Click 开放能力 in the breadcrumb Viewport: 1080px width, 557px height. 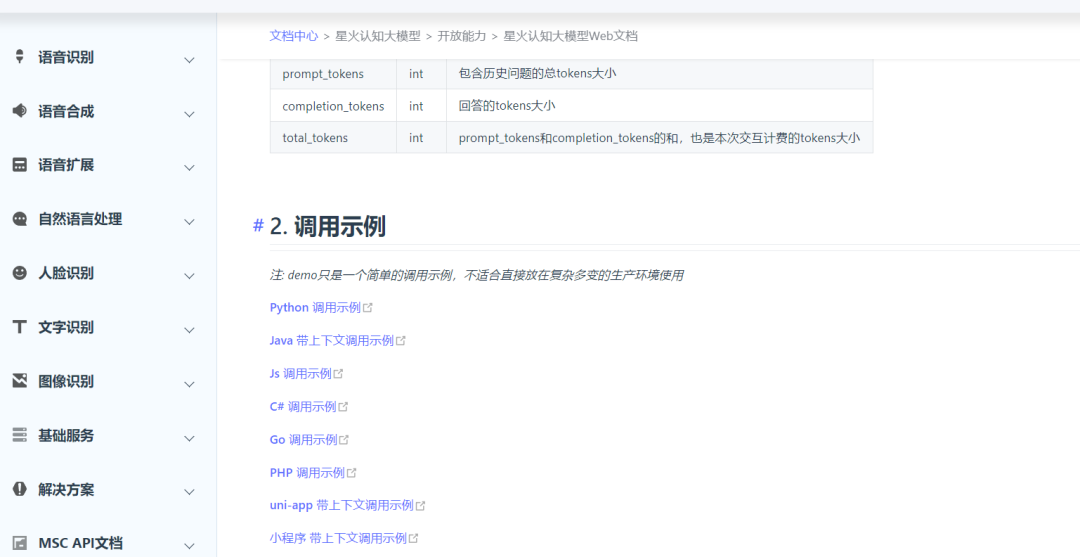[x=461, y=36]
